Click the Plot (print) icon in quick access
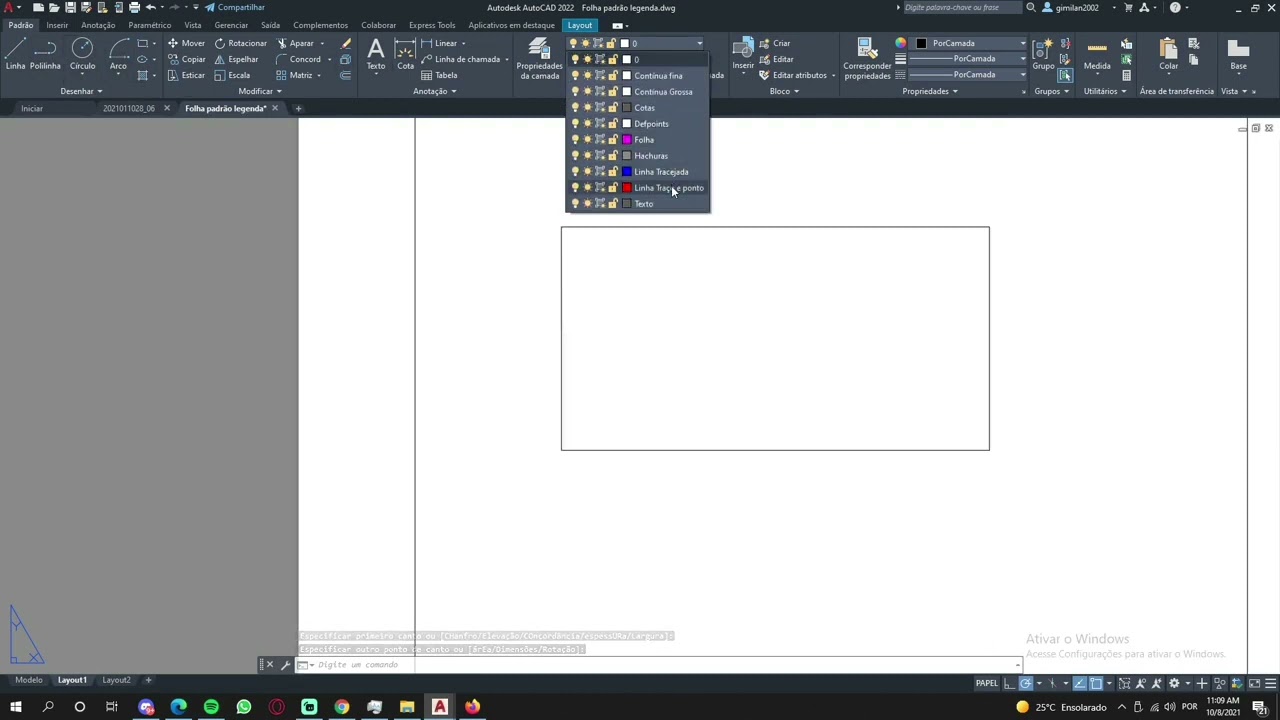The width and height of the screenshot is (1280, 720). [x=134, y=7]
